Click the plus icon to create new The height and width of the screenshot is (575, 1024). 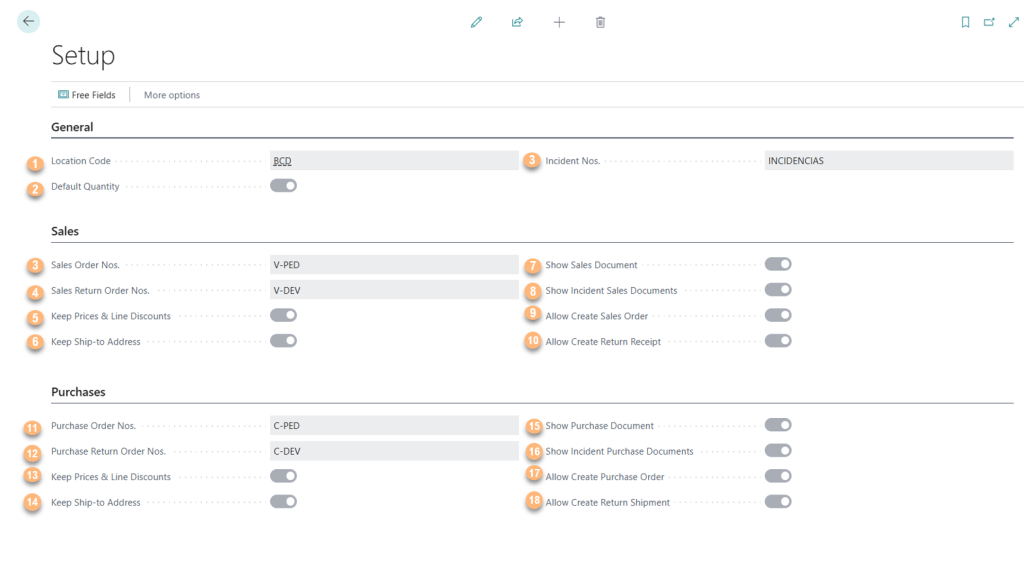(x=559, y=22)
